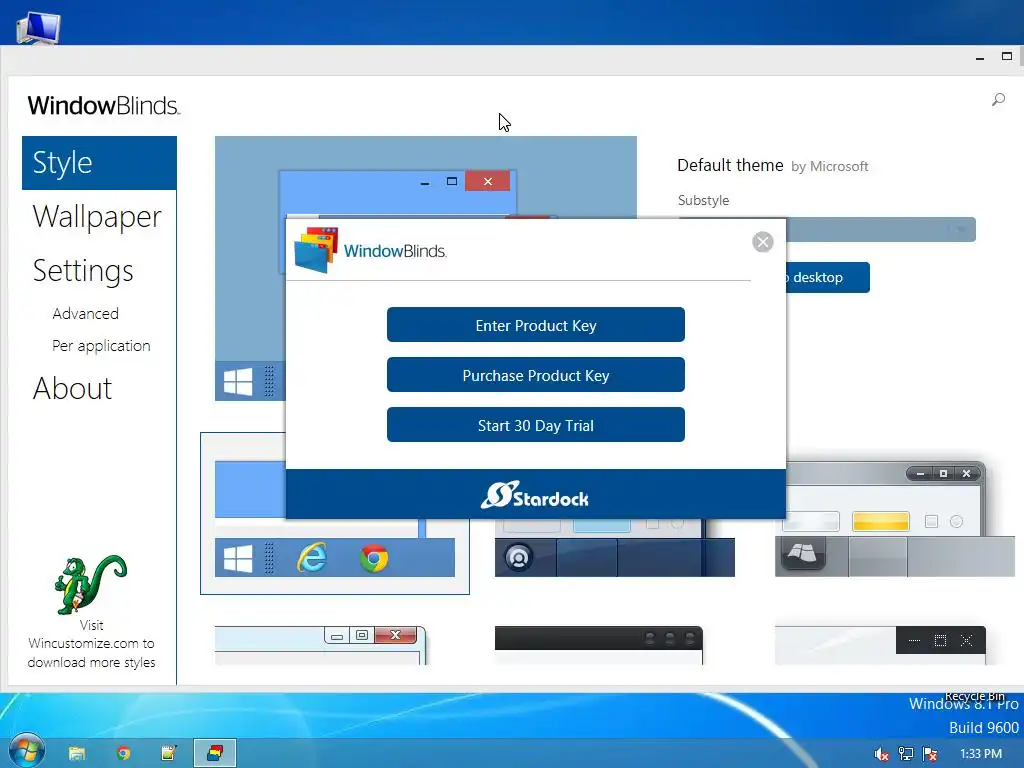The height and width of the screenshot is (768, 1024).
Task: Open the Action Center flag icon
Action: click(930, 754)
